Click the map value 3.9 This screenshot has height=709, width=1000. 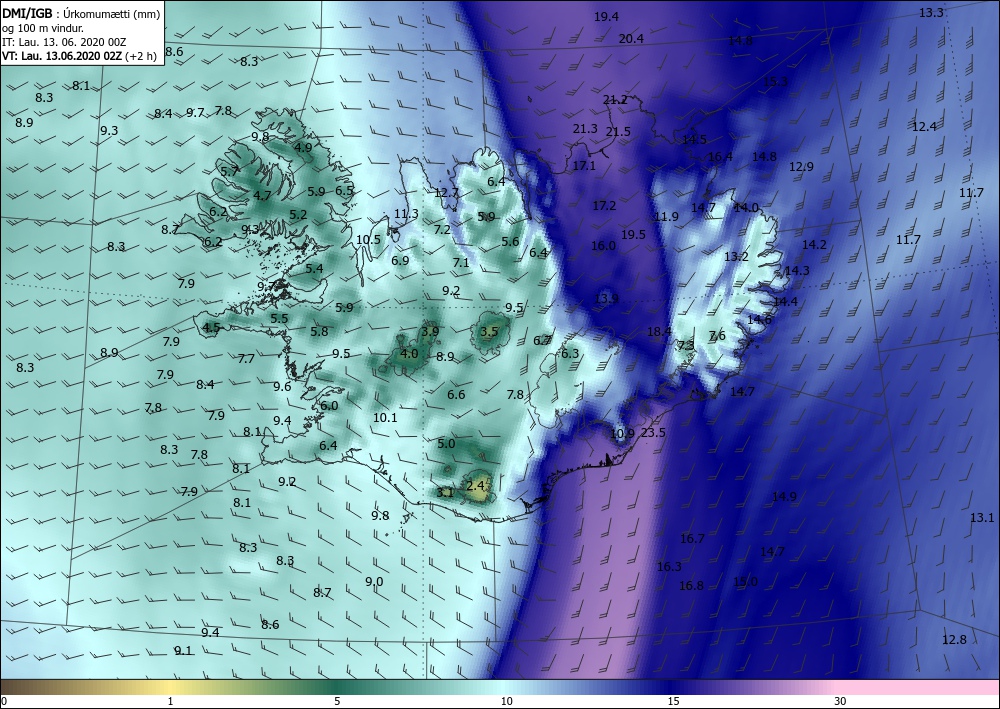pyautogui.click(x=430, y=332)
